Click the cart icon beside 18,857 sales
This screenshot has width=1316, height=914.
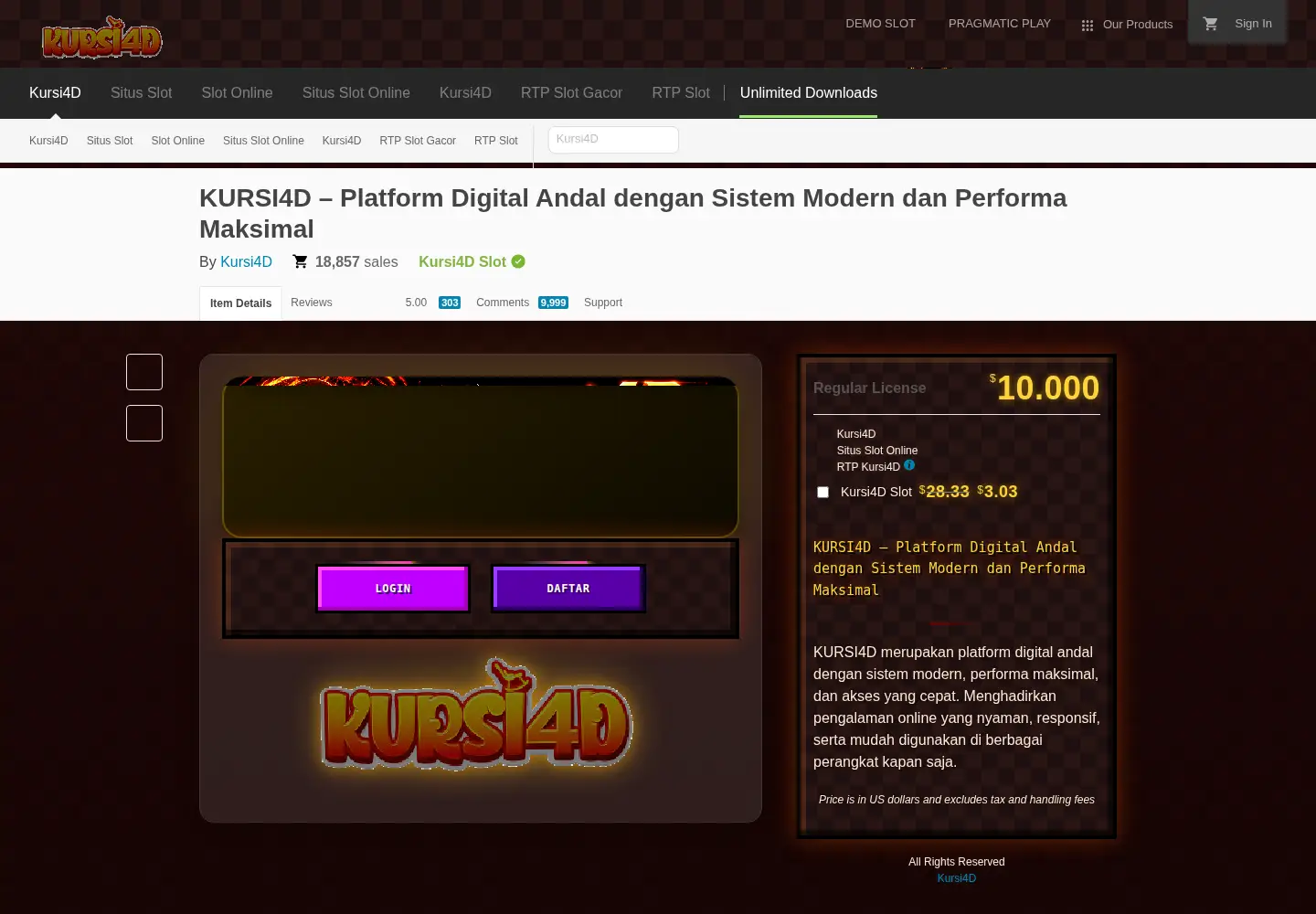click(x=300, y=261)
